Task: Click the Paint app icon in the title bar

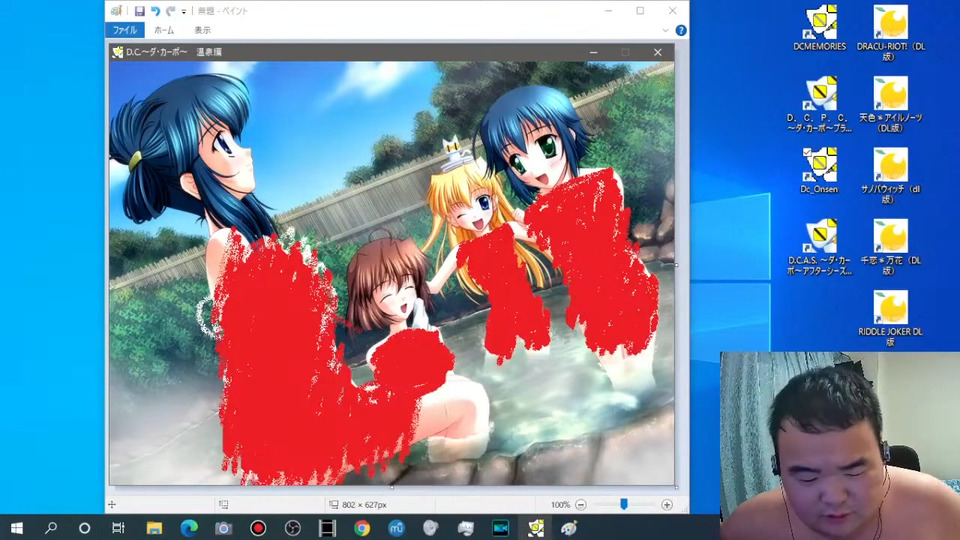Action: [116, 11]
